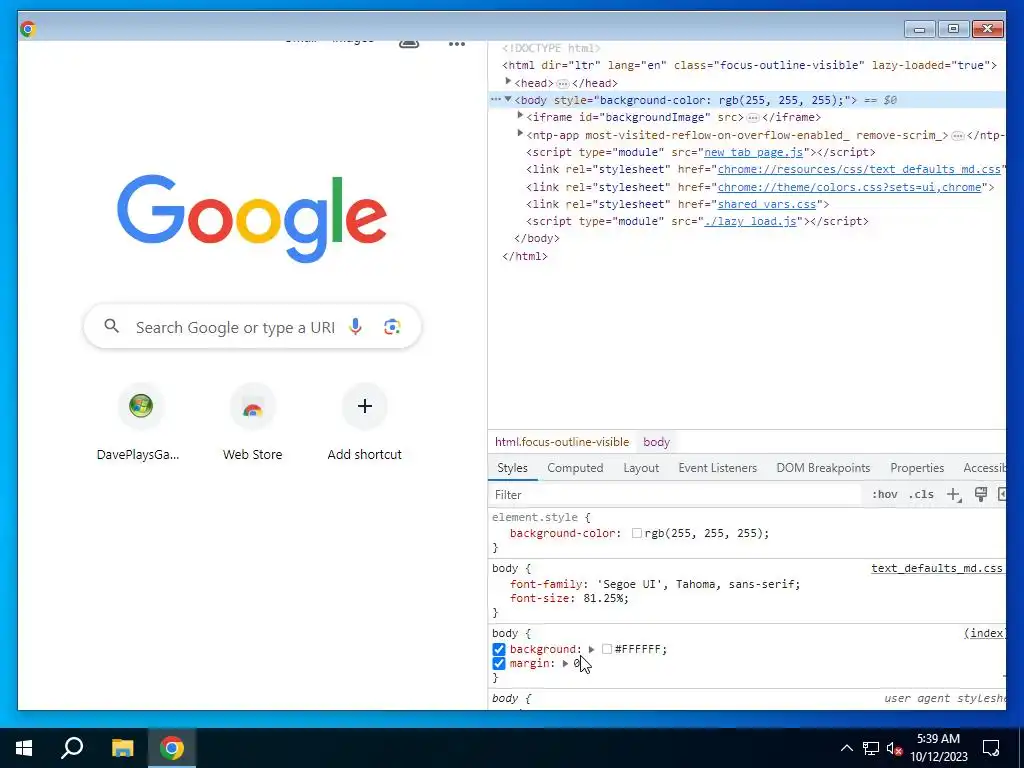
Task: Open the shared_vars.css link
Action: point(767,204)
